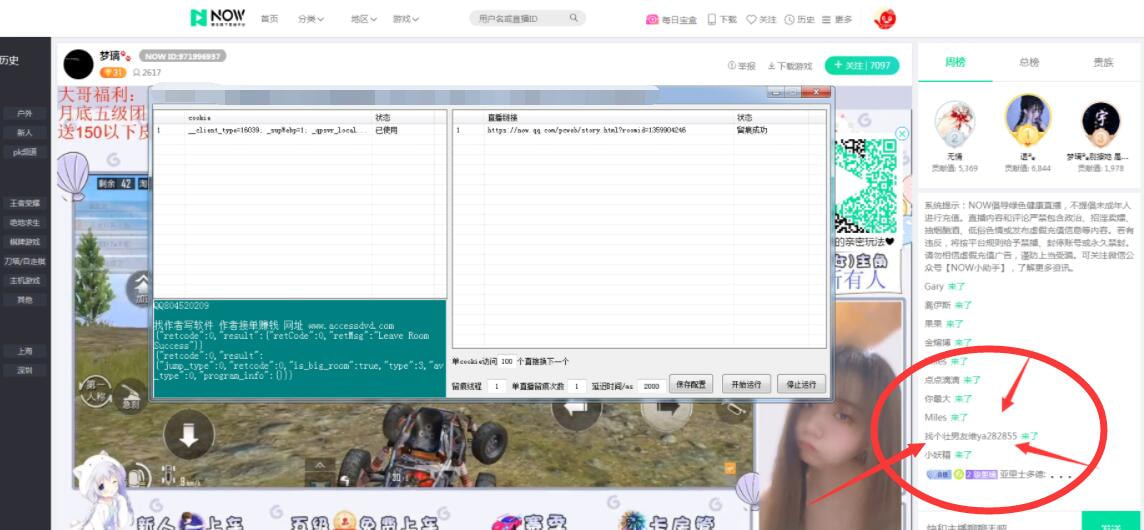1144x530 pixels.
Task: Click the 单cookie访问 count field showing 100
Action: (x=506, y=361)
